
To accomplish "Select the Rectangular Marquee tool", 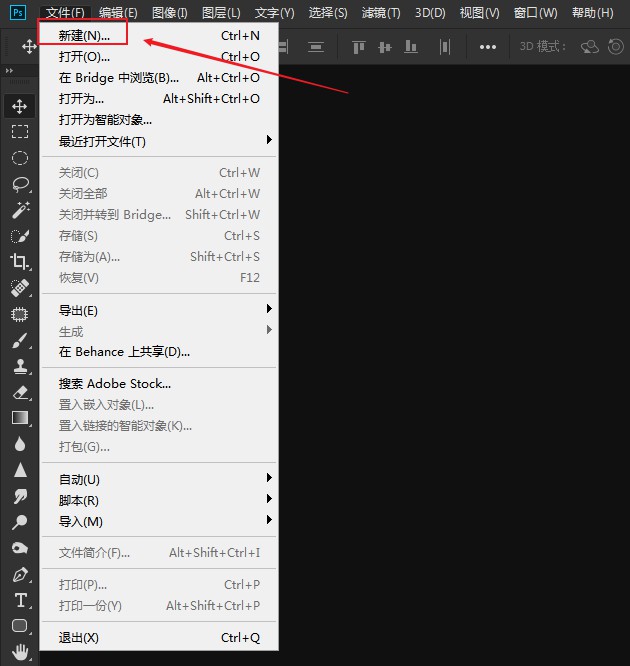I will pyautogui.click(x=20, y=132).
